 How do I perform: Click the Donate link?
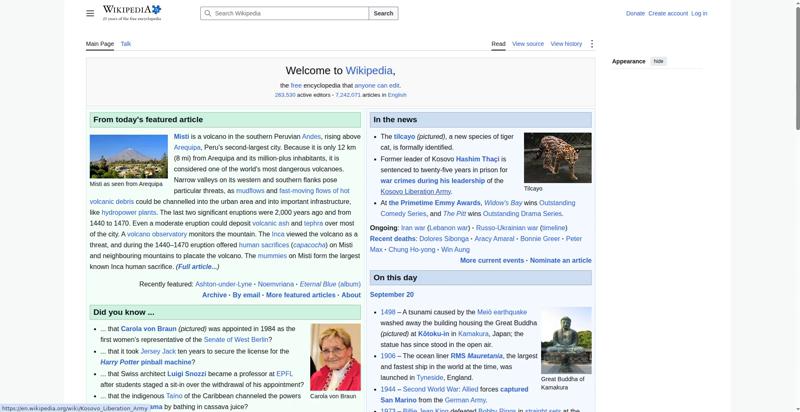(635, 13)
